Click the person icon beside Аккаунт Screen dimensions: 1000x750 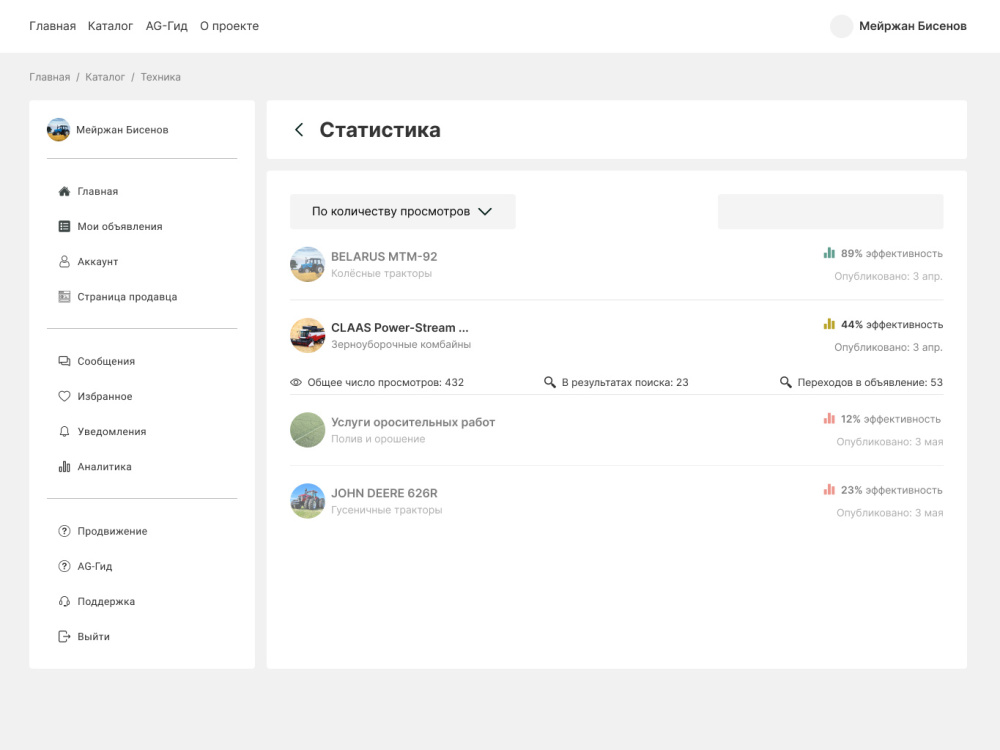tap(64, 261)
